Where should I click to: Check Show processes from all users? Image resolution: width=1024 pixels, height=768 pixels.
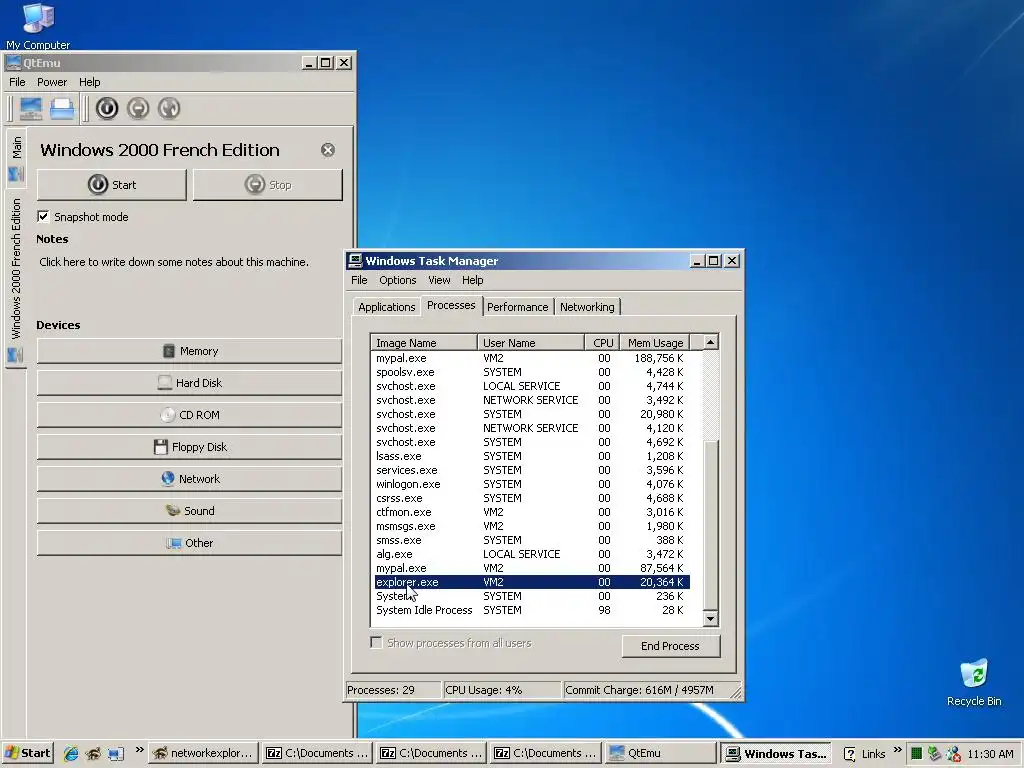376,643
